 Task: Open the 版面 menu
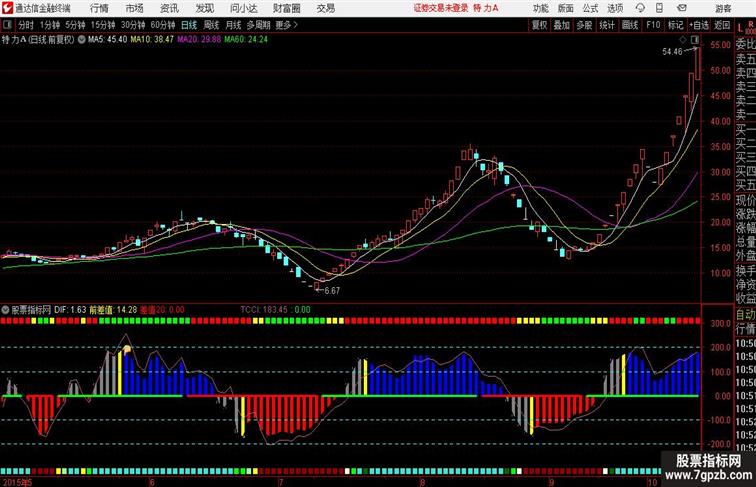[566, 8]
